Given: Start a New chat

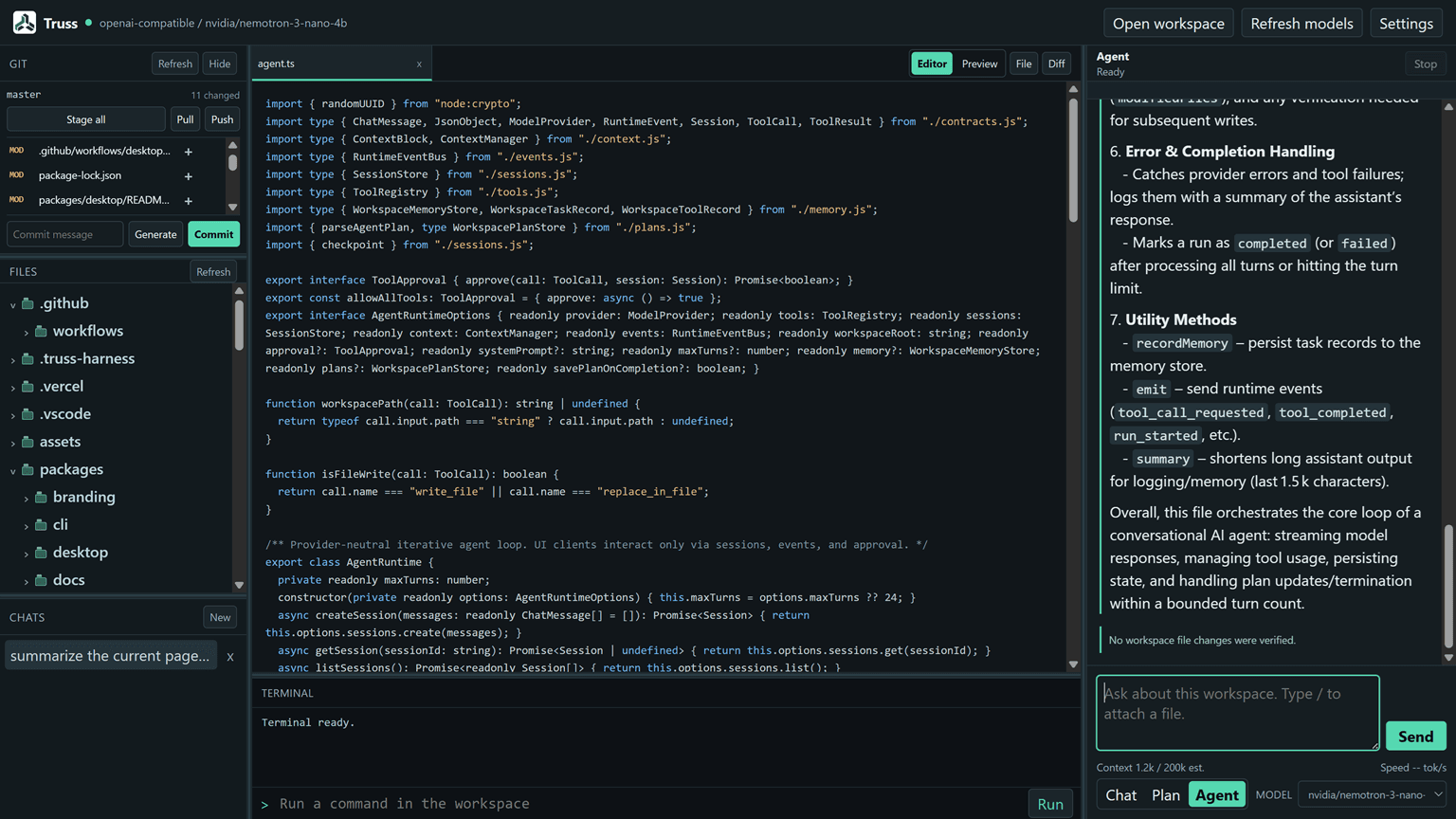Looking at the screenshot, I should point(220,617).
